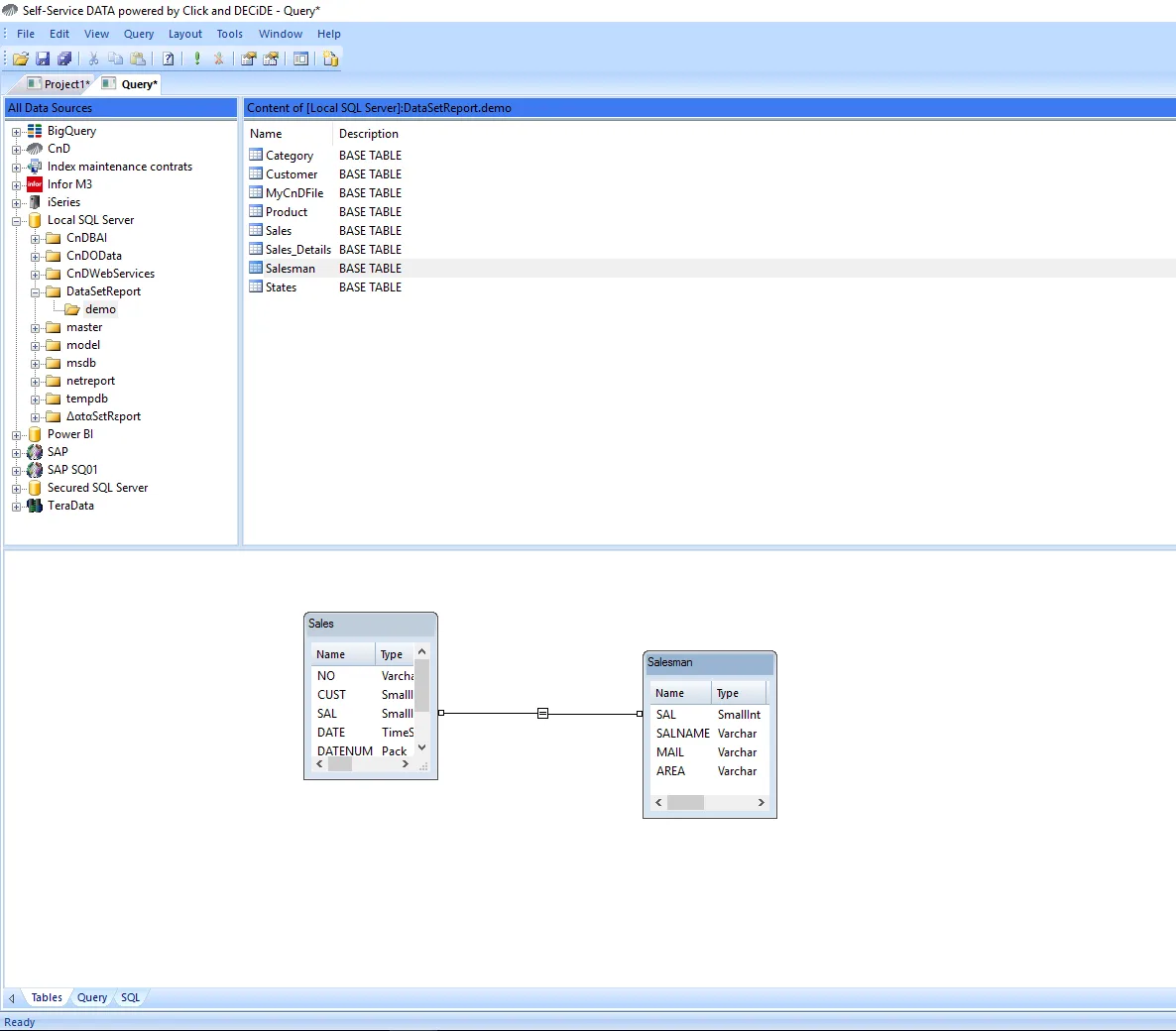The width and height of the screenshot is (1176, 1031).
Task: Expand the BigQuery tree node
Action: pyautogui.click(x=16, y=131)
